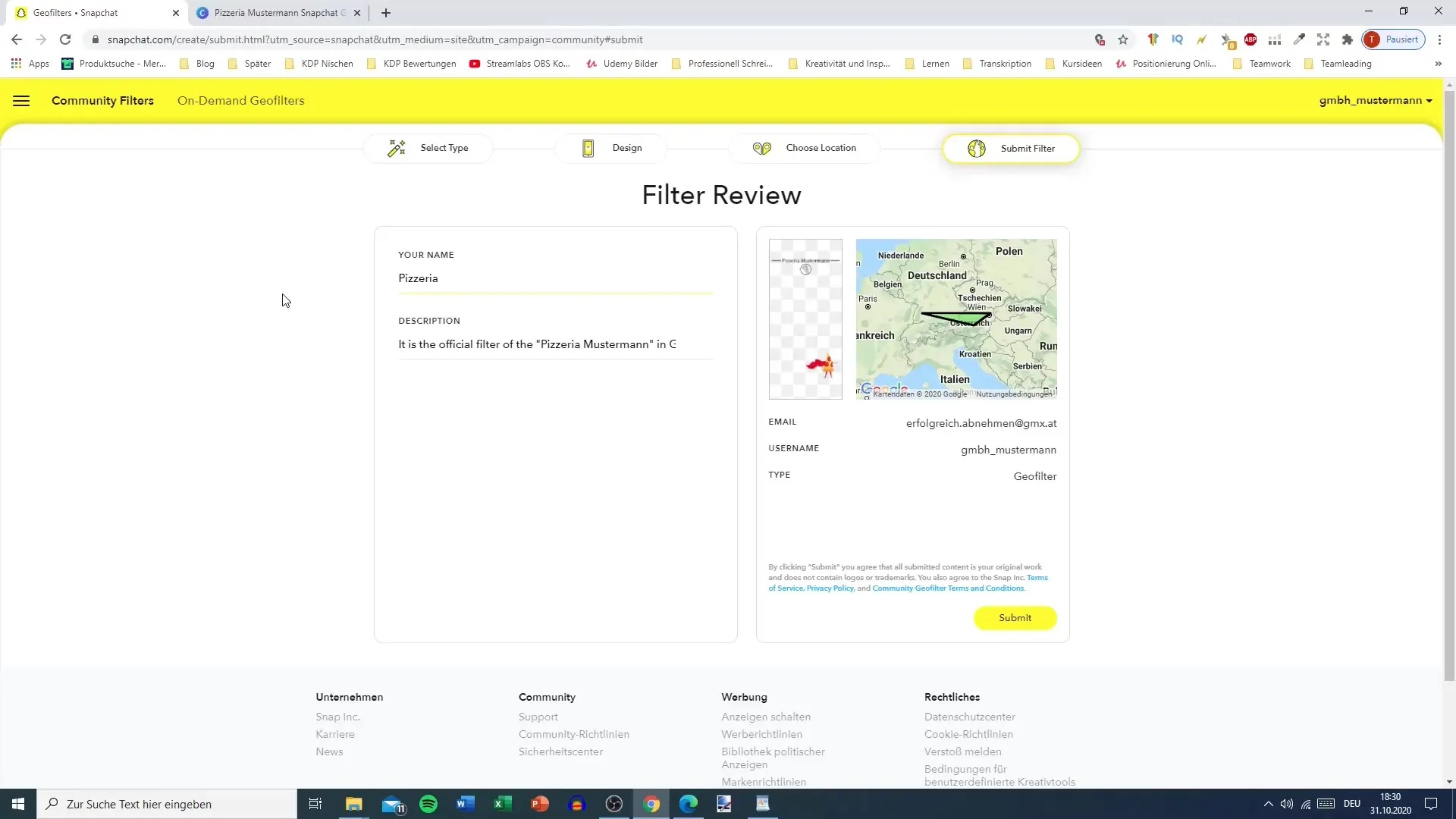Image resolution: width=1456 pixels, height=819 pixels.
Task: Click the Description text field
Action: (555, 344)
